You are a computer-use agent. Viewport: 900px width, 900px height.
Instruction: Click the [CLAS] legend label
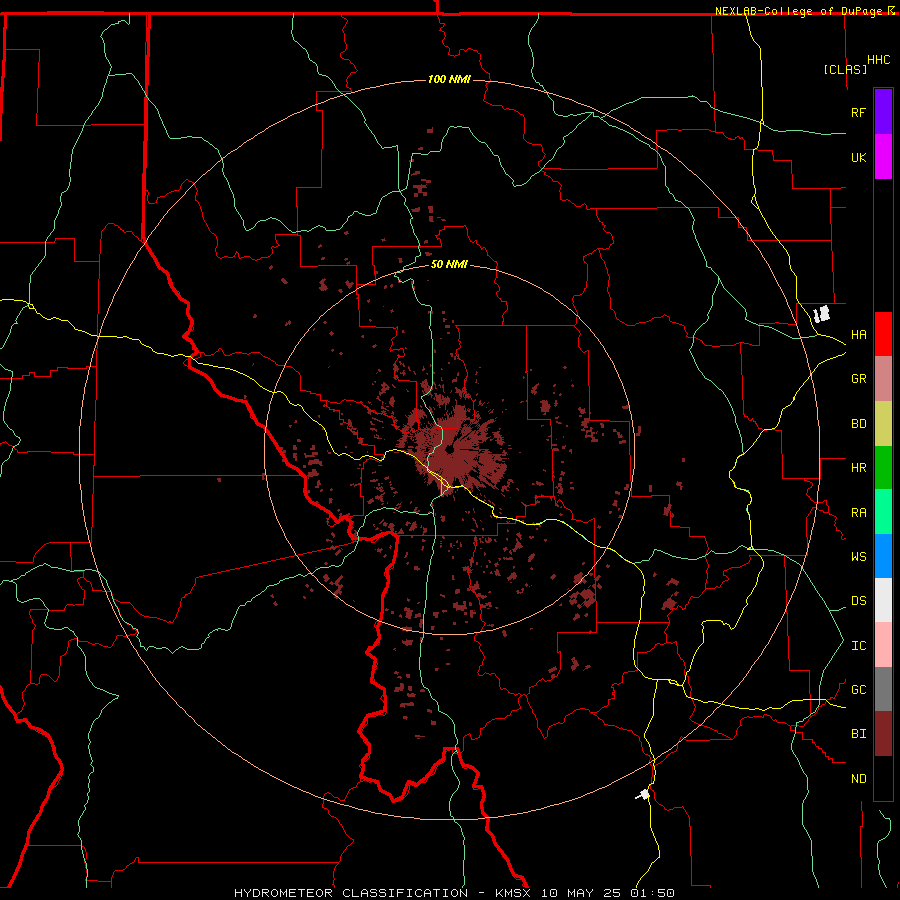[x=845, y=69]
